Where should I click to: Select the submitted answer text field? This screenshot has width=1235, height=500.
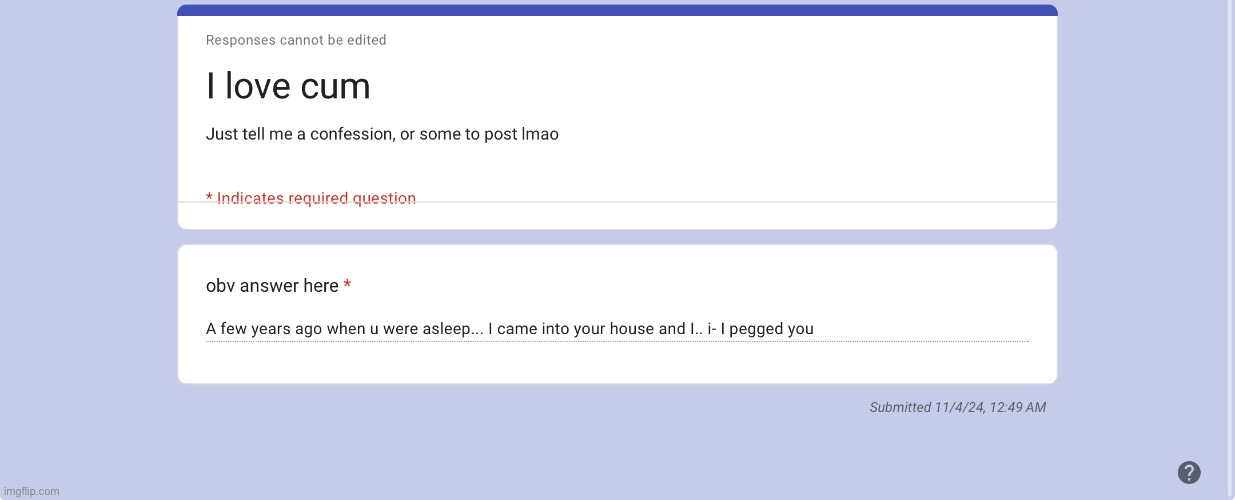(x=617, y=329)
